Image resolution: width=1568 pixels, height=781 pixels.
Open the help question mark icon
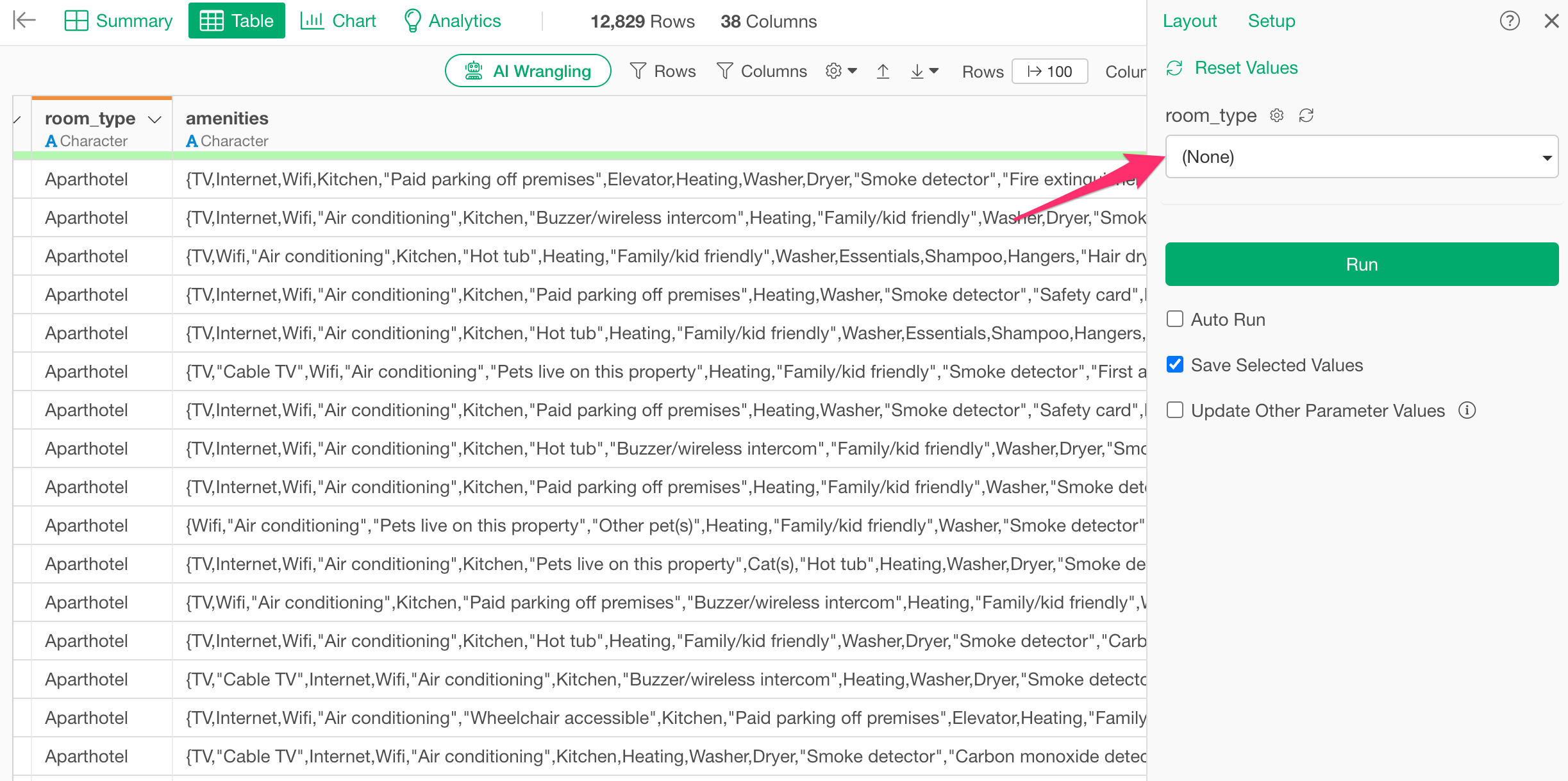1509,21
